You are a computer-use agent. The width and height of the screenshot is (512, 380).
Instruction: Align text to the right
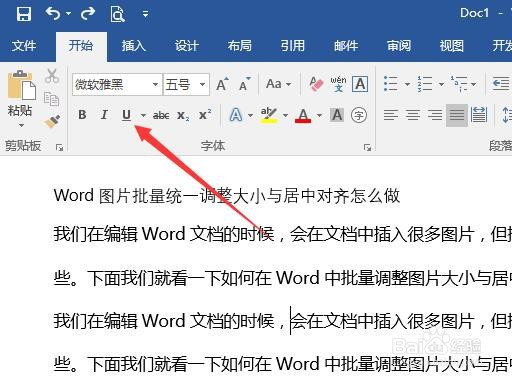435,115
